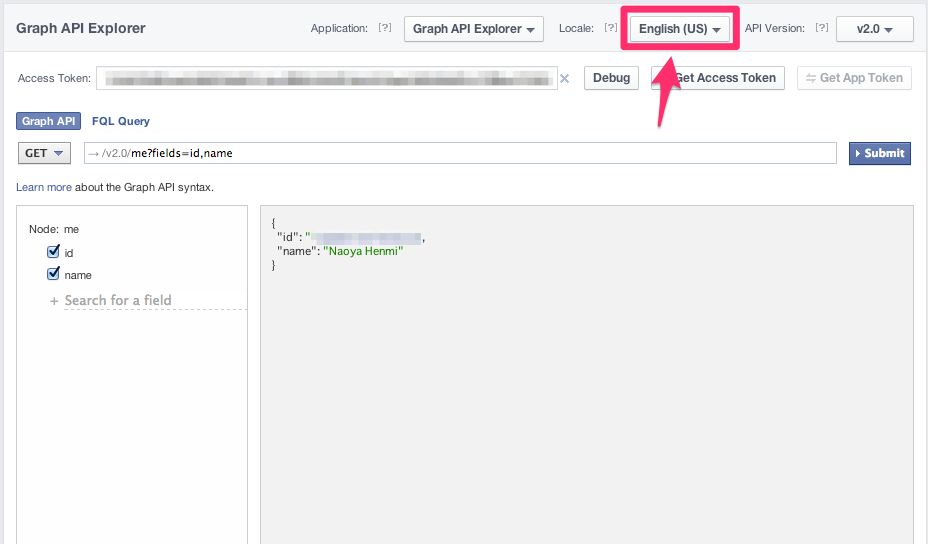Uncheck the id field checkbox
This screenshot has width=928, height=544.
coord(53,252)
